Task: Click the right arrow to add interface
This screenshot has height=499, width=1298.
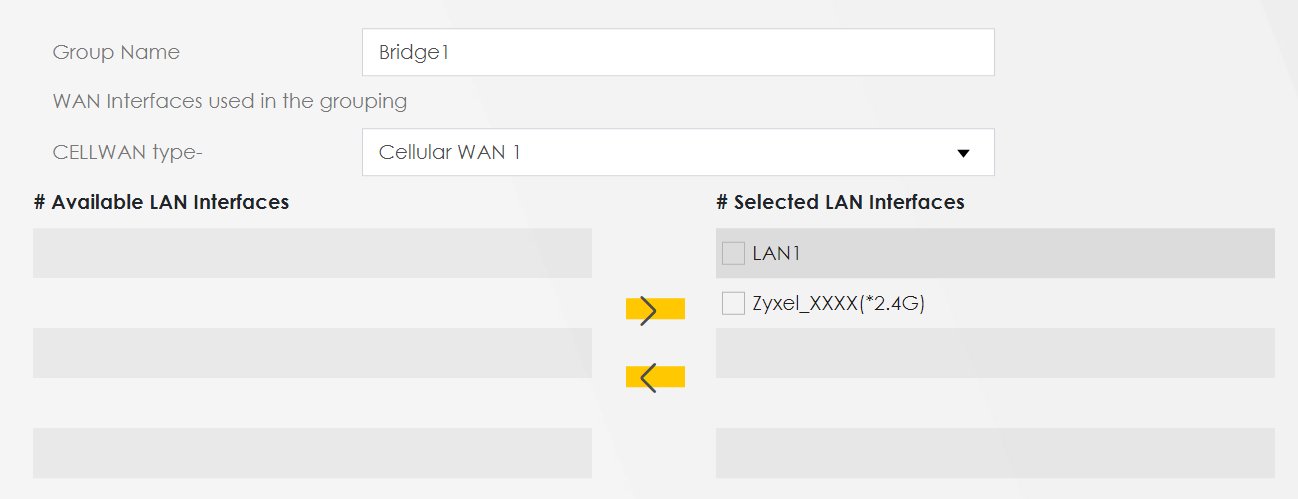Action: click(654, 311)
